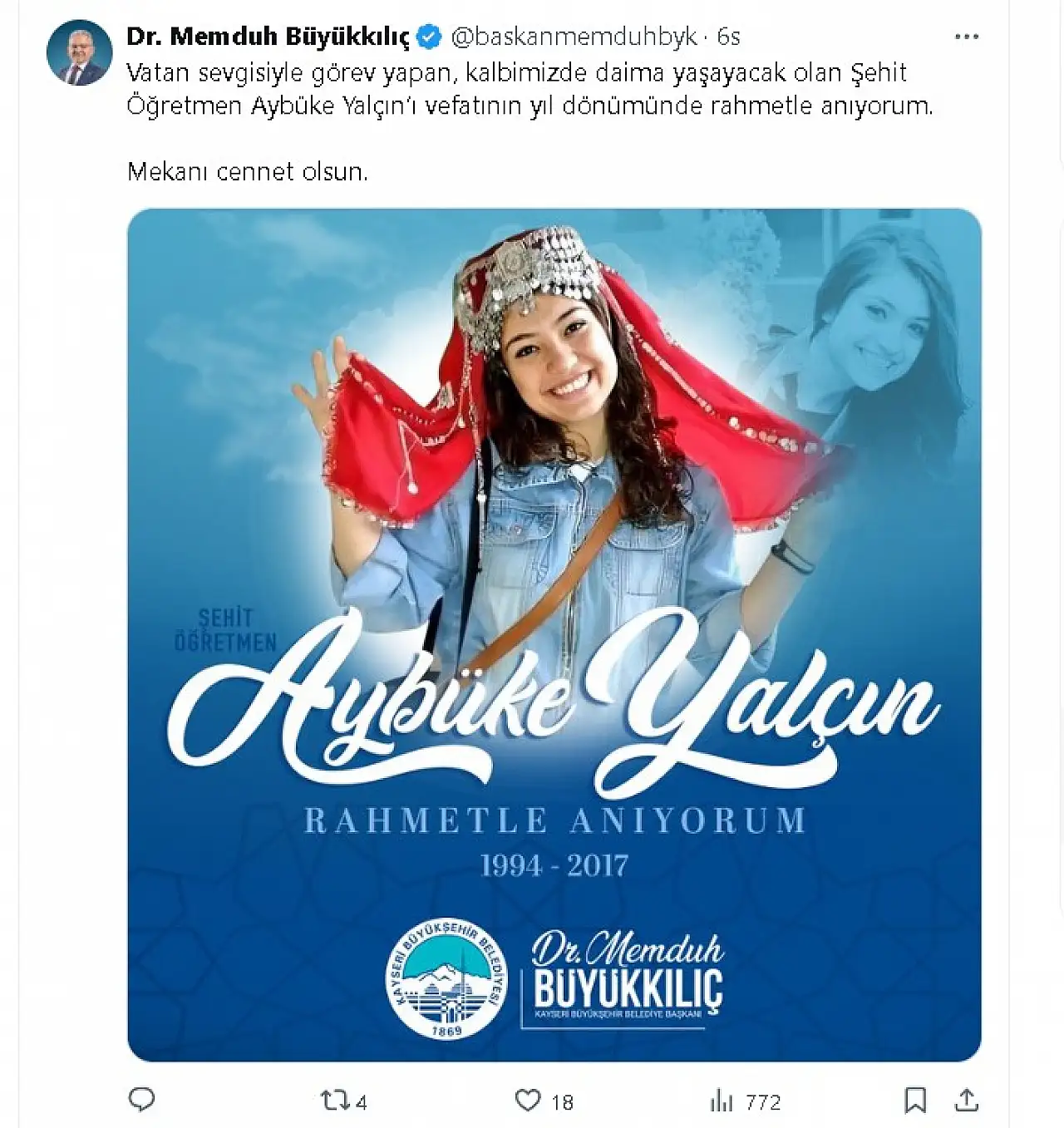Open the reply comment bubble icon

(142, 1100)
